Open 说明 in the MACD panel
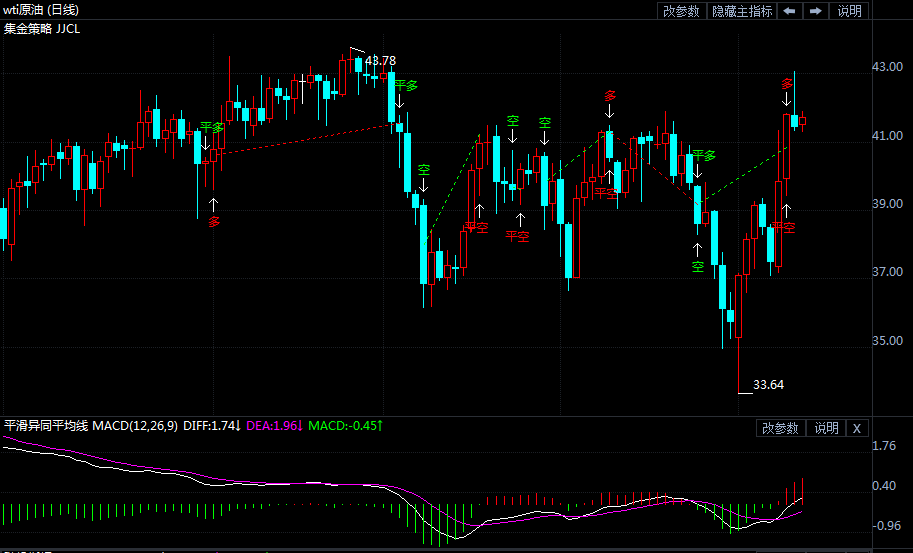Viewport: 913px width, 553px height. [826, 428]
